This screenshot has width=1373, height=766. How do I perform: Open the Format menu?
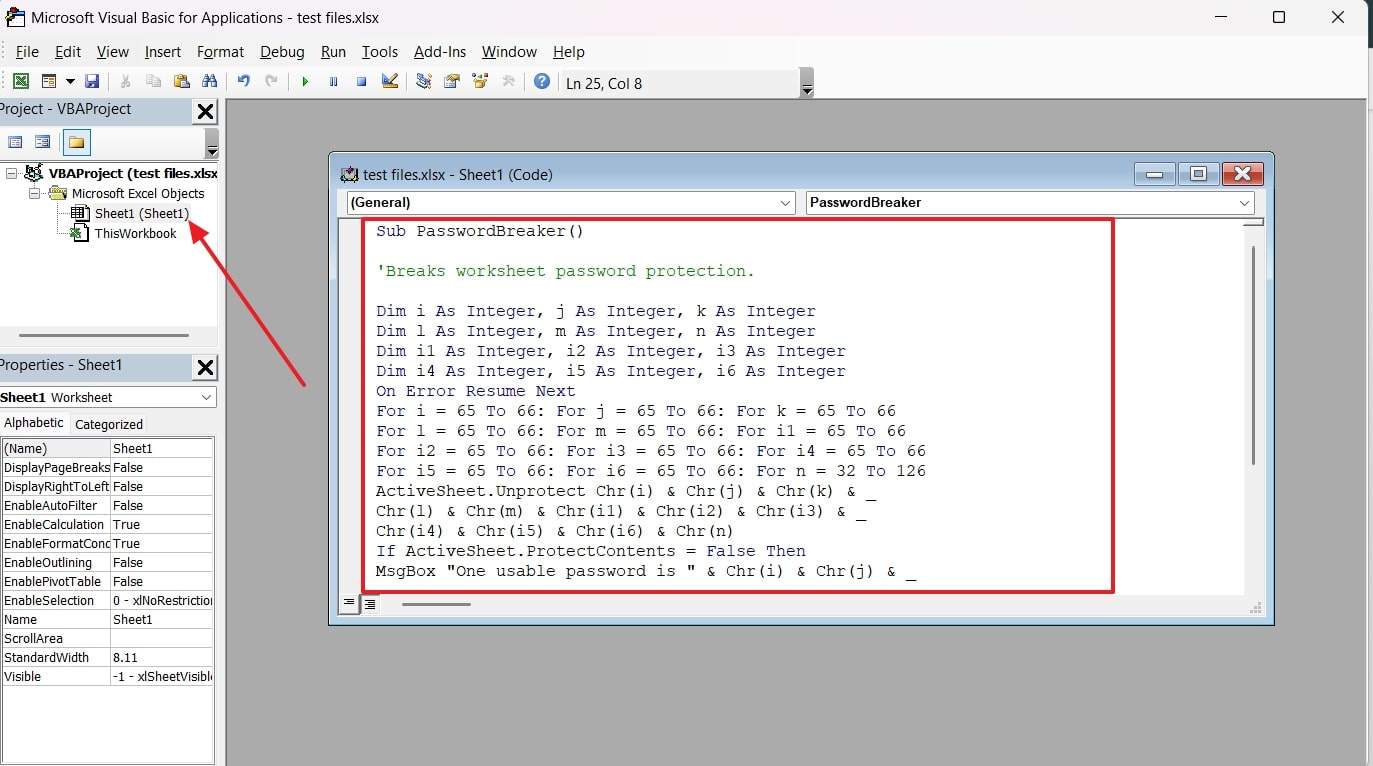220,52
